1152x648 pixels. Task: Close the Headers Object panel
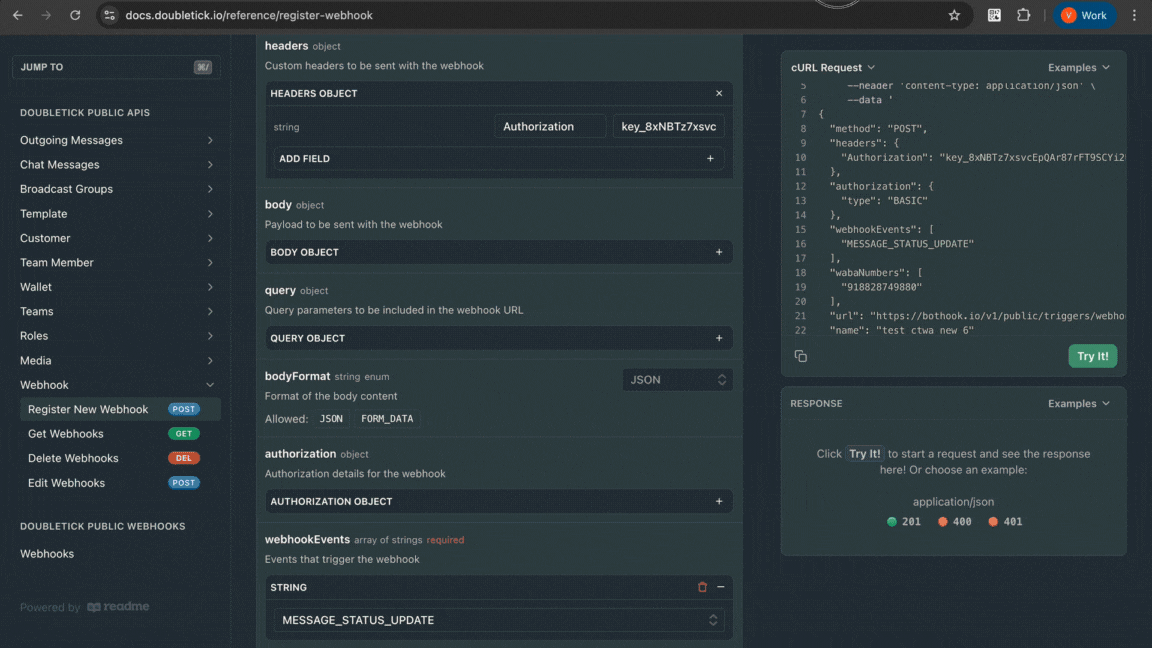[x=718, y=93]
